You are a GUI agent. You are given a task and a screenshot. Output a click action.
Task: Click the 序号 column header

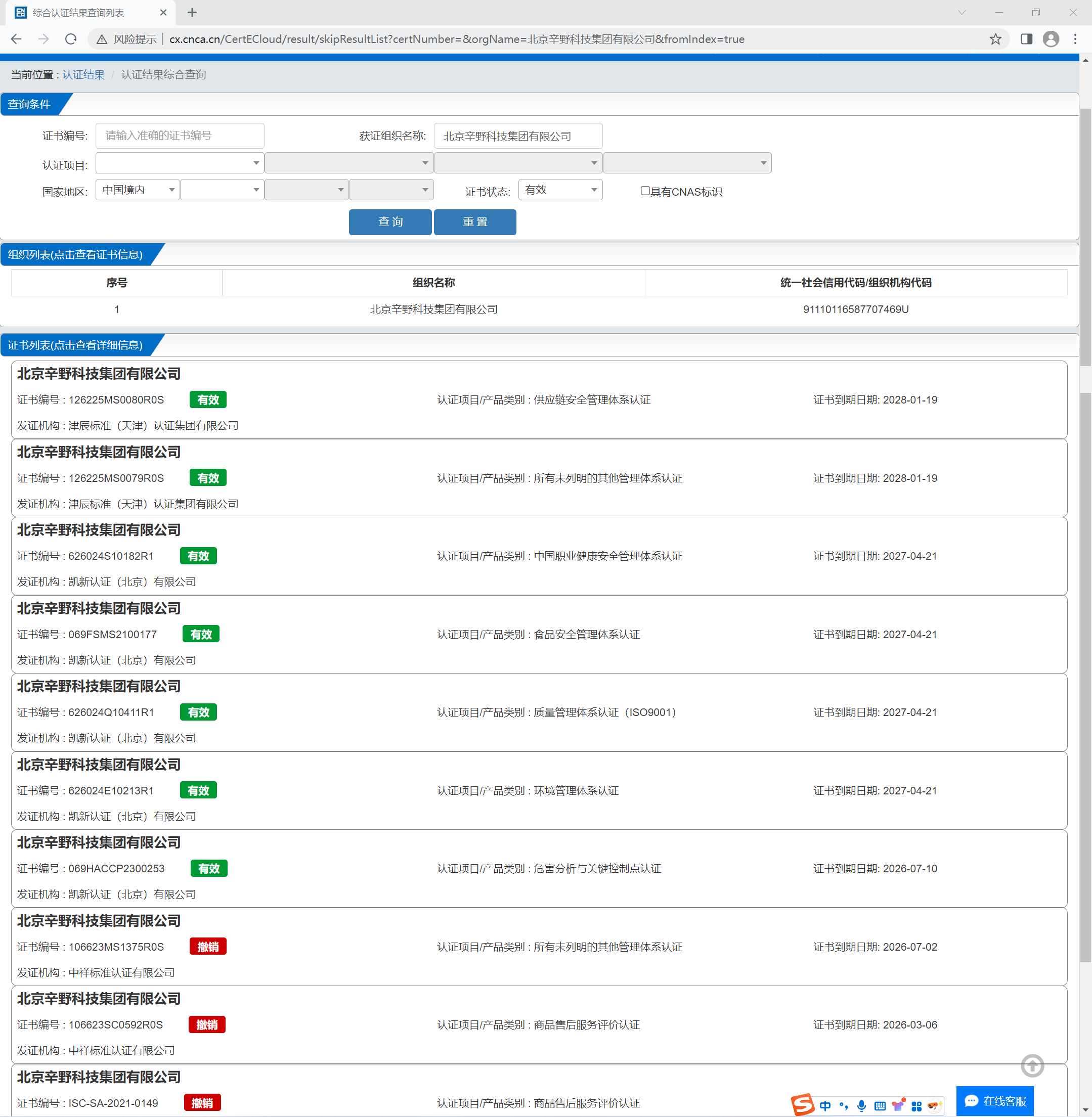(x=117, y=283)
